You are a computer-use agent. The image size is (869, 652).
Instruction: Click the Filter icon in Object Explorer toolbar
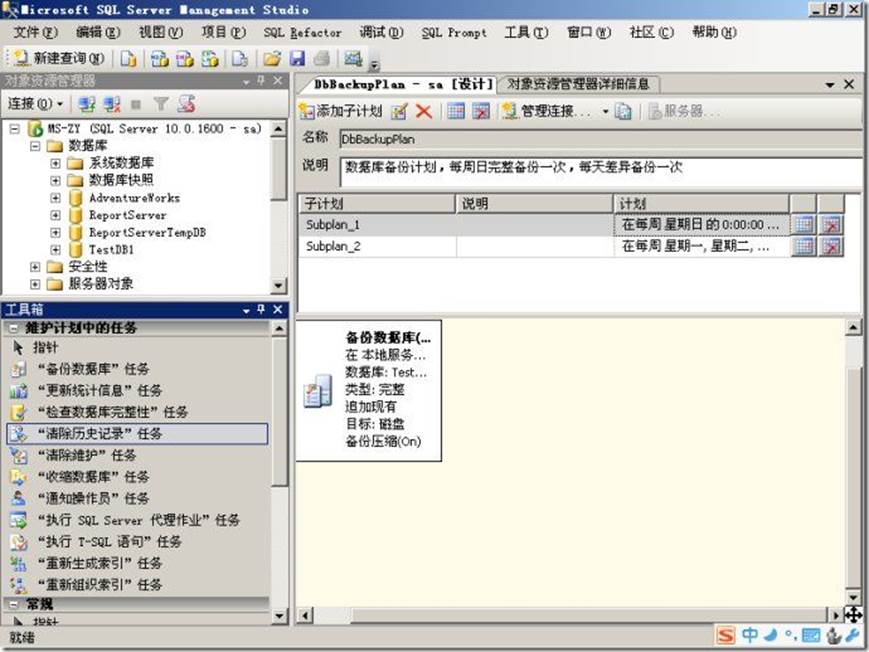tap(160, 104)
